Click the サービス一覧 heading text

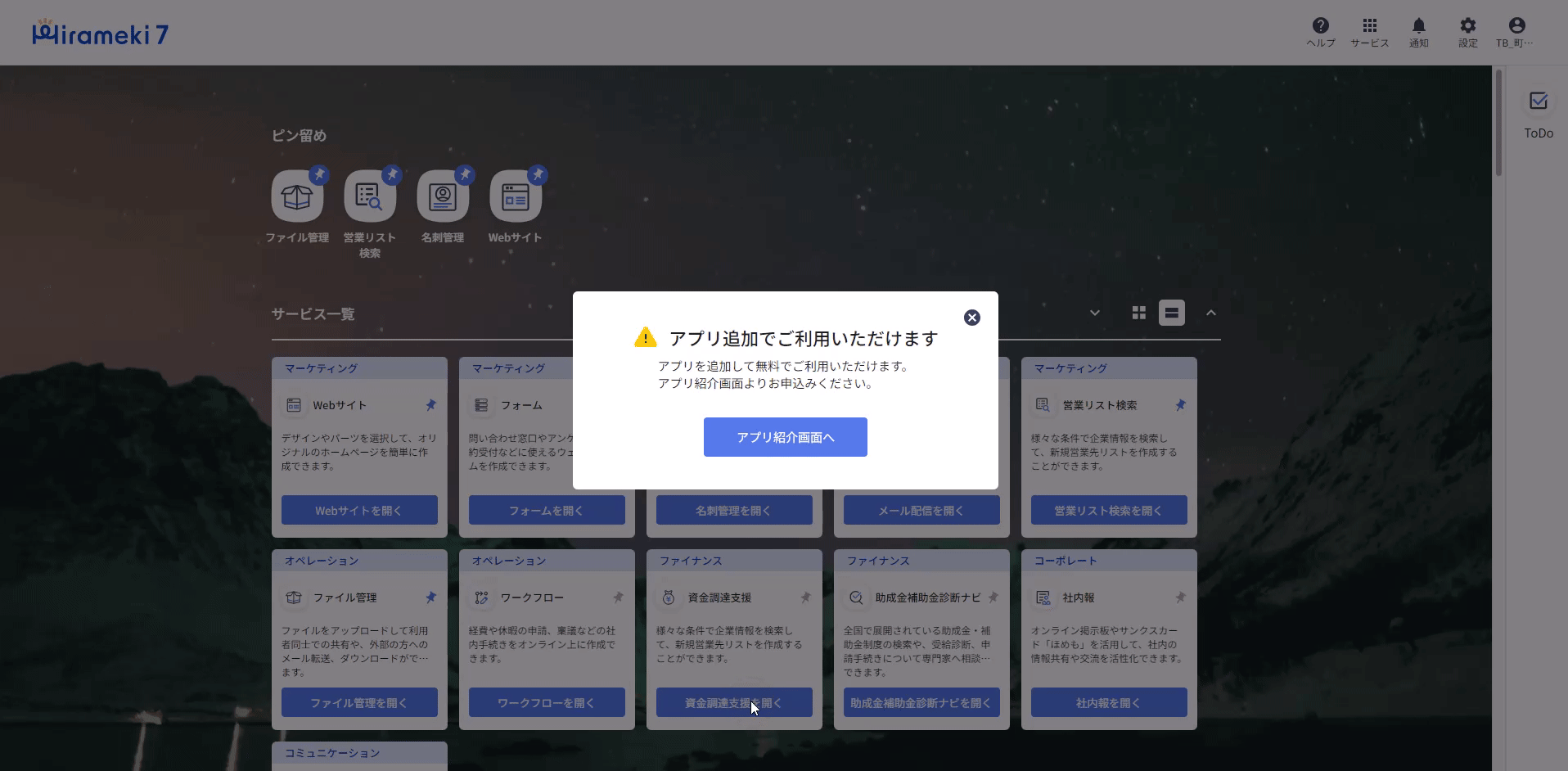point(313,314)
